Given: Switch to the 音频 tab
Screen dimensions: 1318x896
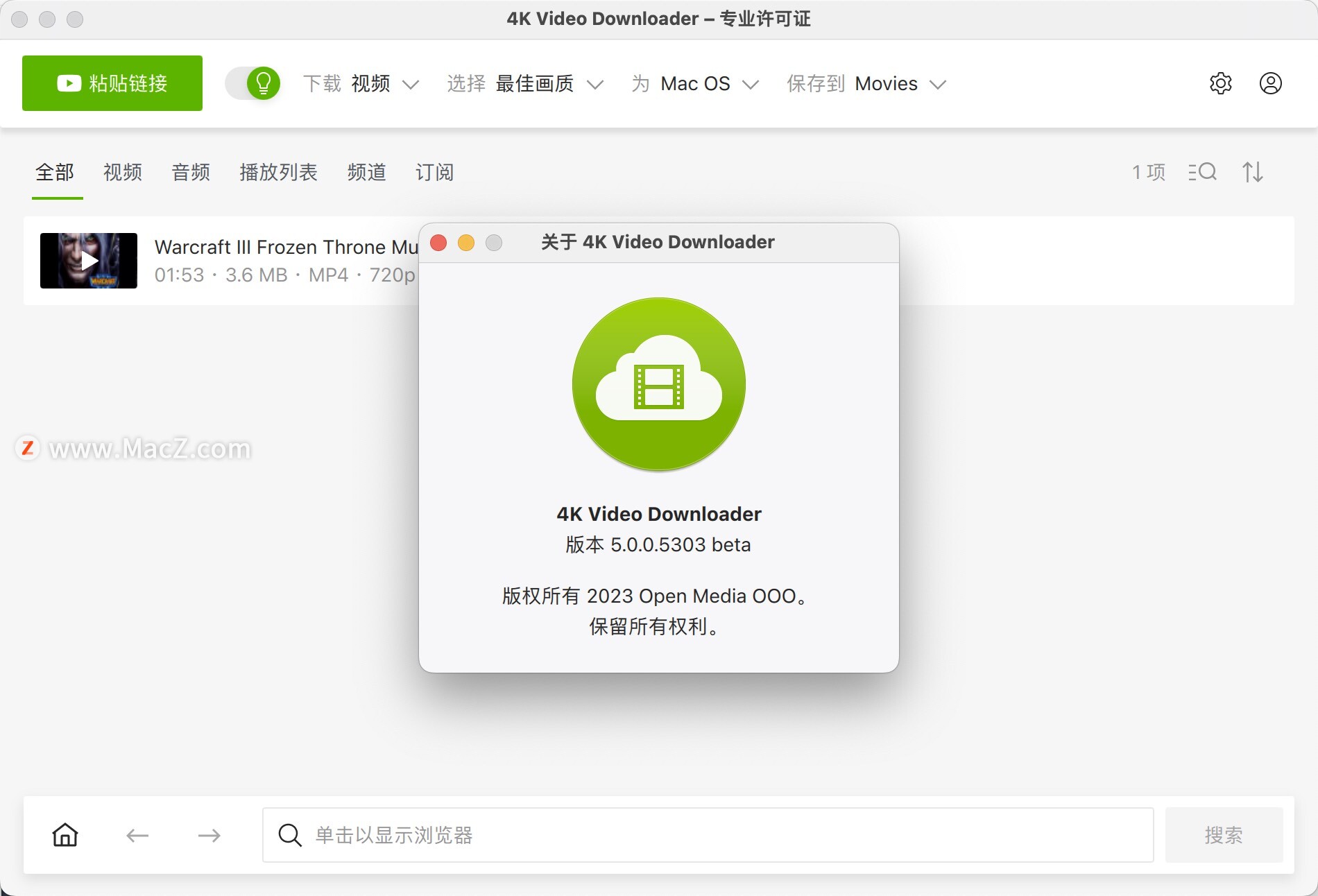Looking at the screenshot, I should pyautogui.click(x=190, y=173).
